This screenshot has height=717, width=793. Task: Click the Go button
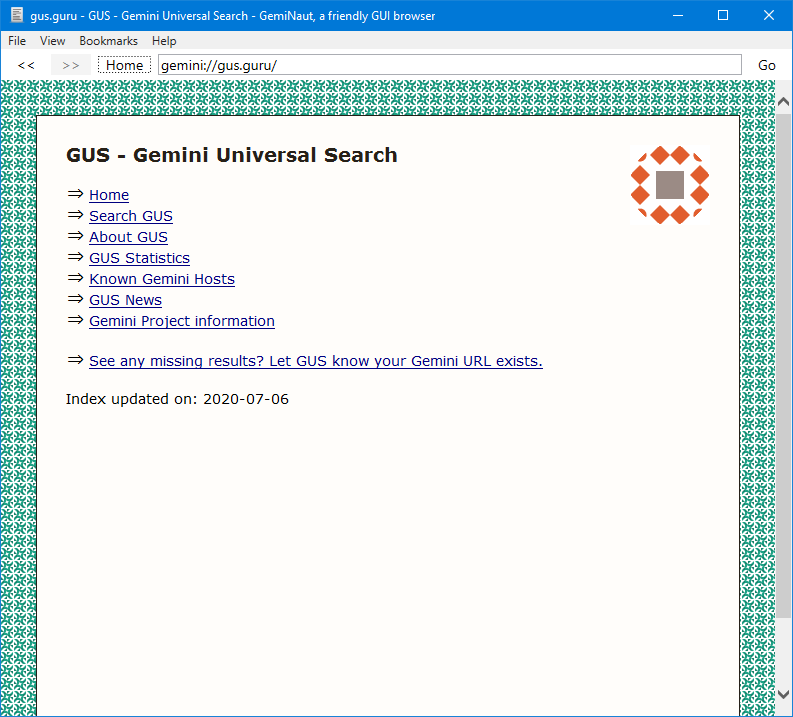(766, 65)
